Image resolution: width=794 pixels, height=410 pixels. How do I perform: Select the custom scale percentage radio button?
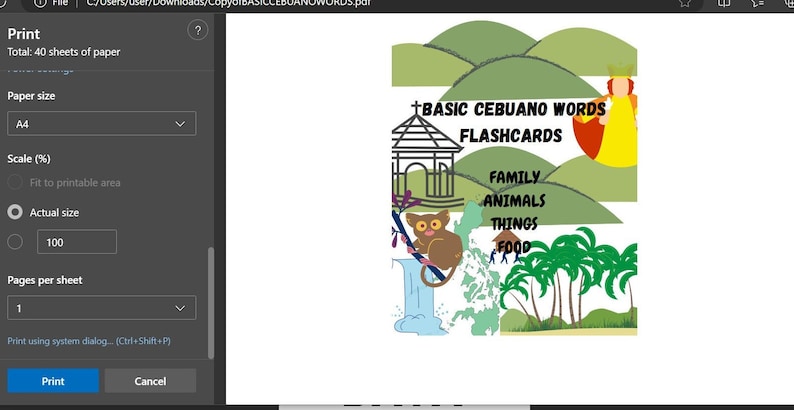tap(15, 242)
